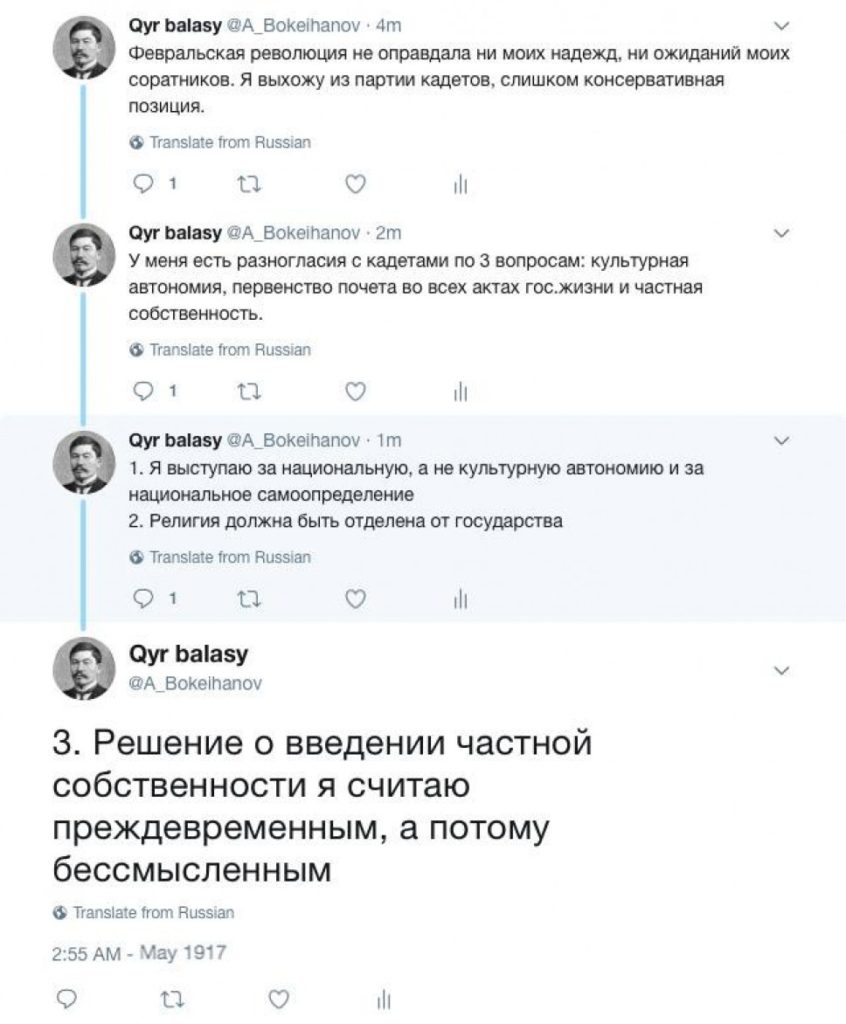Viewport: 846px width, 1024px height.
Task: Like the highlighted 1m tweet
Action: pos(354,598)
